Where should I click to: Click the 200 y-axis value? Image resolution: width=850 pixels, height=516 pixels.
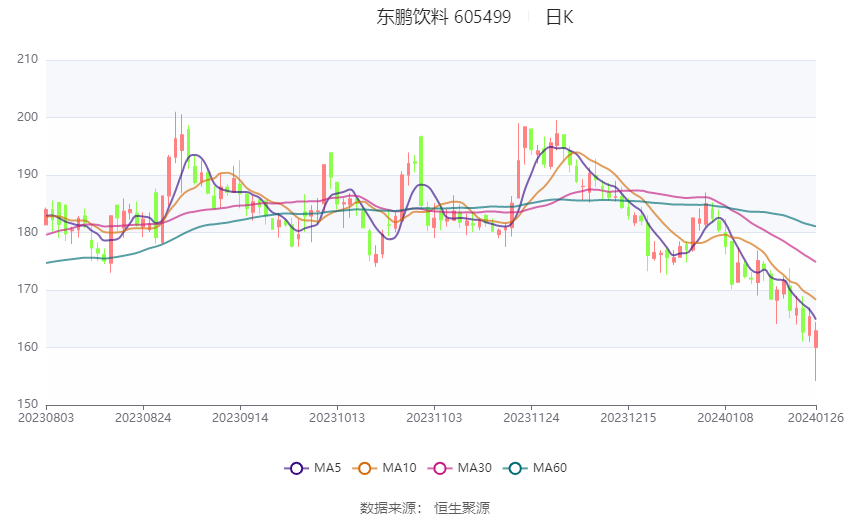point(28,117)
